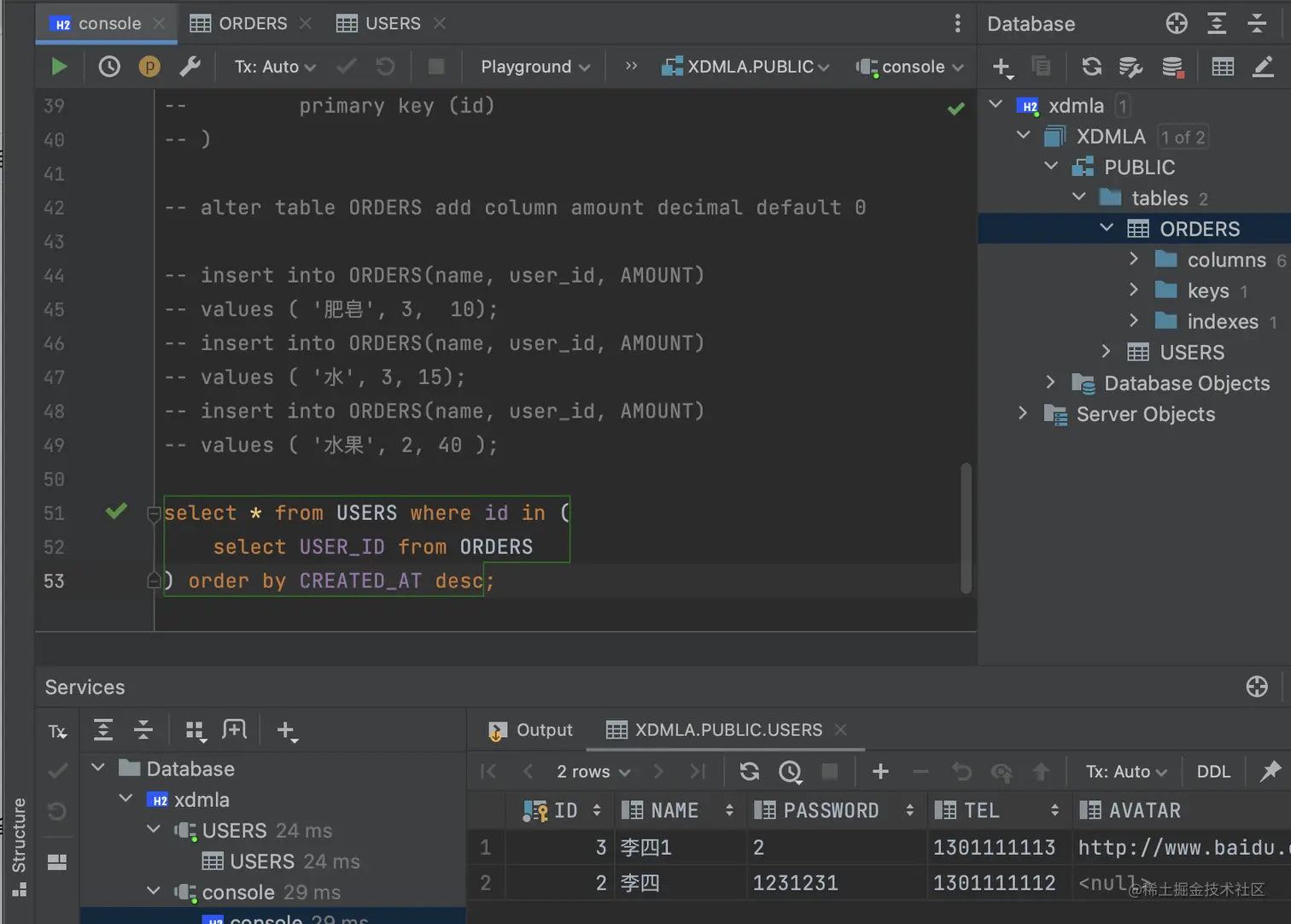This screenshot has height=924, width=1291.
Task: Click the Add Service plus icon
Action: 287,730
